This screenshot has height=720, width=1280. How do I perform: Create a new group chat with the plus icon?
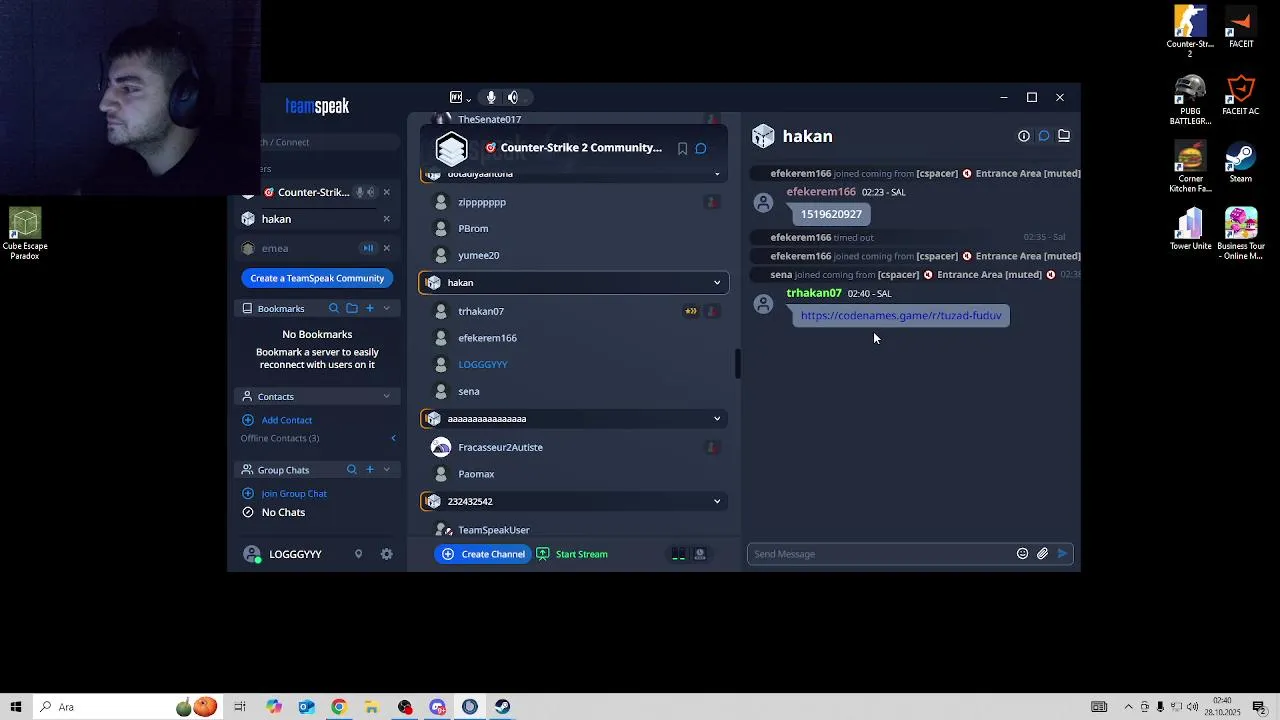point(369,469)
